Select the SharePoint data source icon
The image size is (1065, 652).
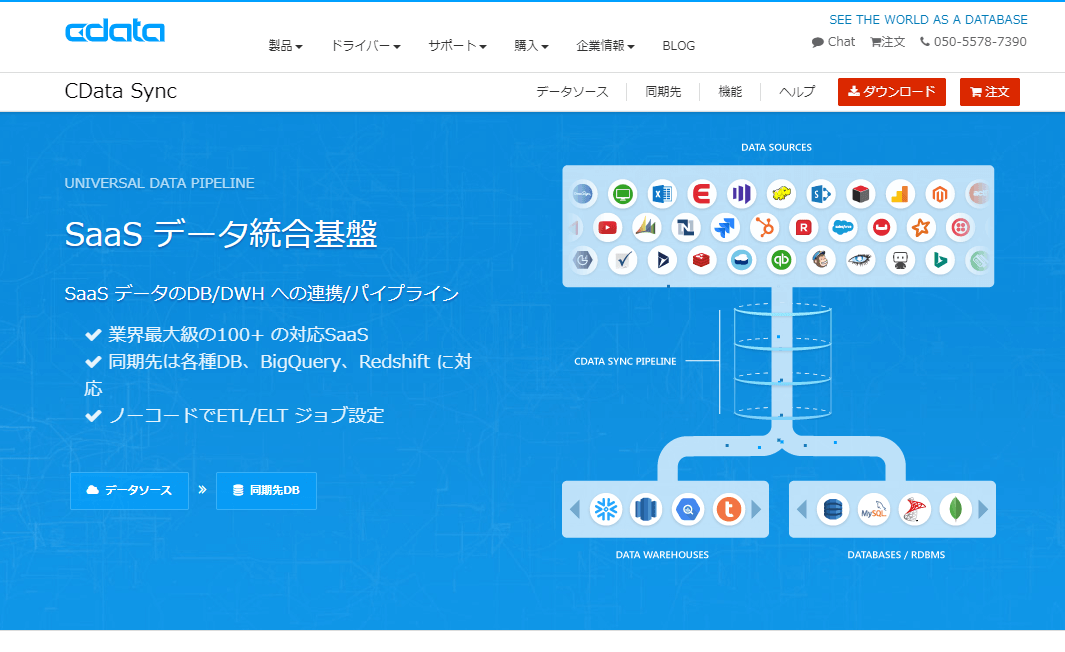820,194
